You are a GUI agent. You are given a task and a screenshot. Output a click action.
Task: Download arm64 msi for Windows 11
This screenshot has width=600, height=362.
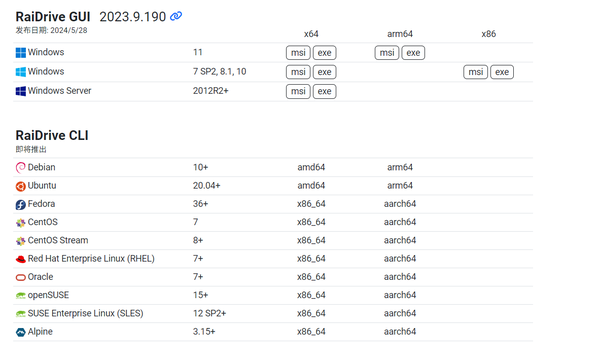387,52
